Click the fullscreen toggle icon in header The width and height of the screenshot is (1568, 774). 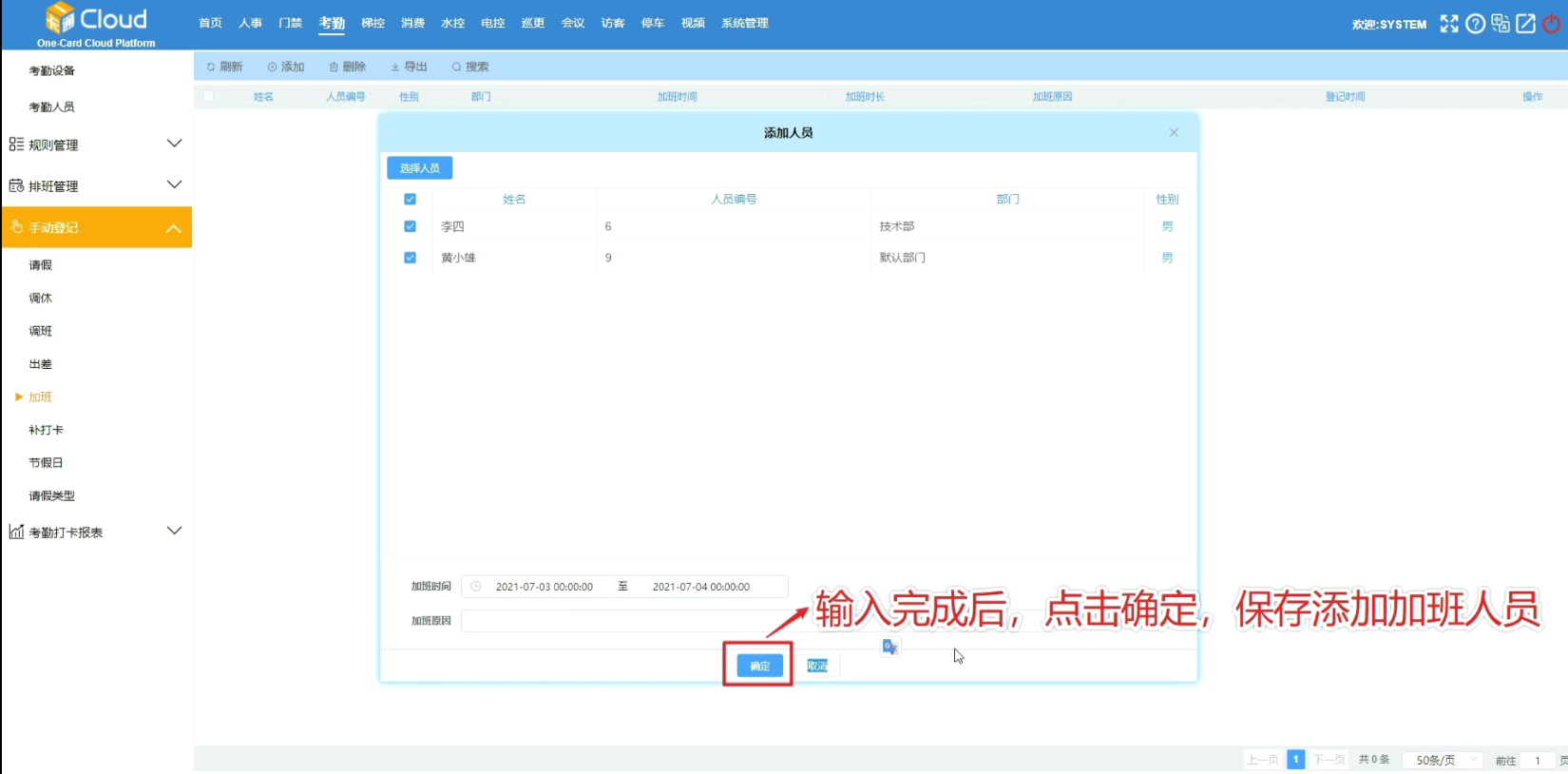(x=1448, y=24)
